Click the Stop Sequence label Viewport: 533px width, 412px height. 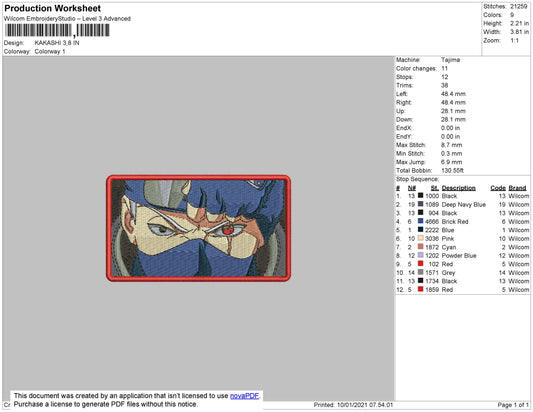[x=417, y=179]
